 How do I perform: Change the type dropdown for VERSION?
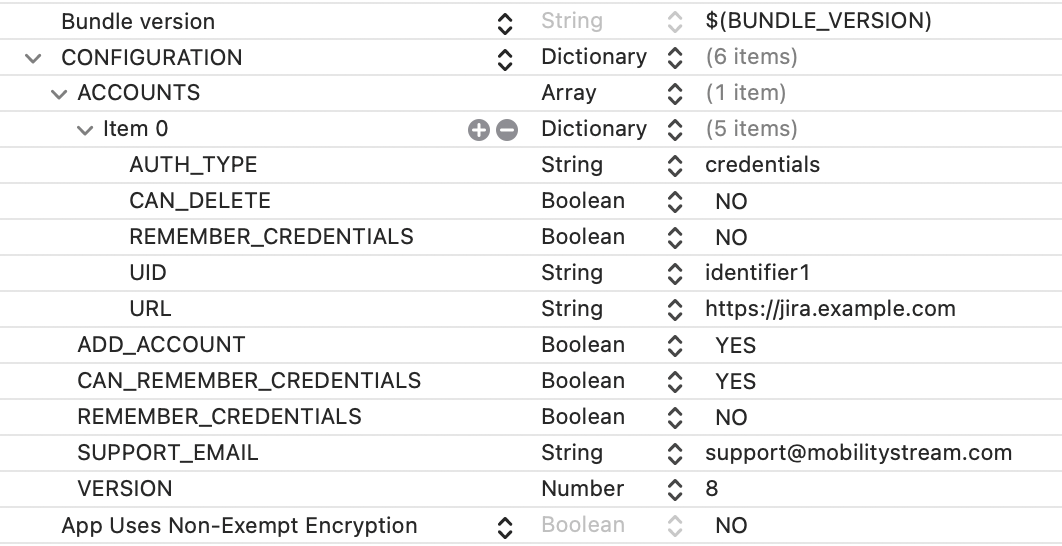pos(675,490)
